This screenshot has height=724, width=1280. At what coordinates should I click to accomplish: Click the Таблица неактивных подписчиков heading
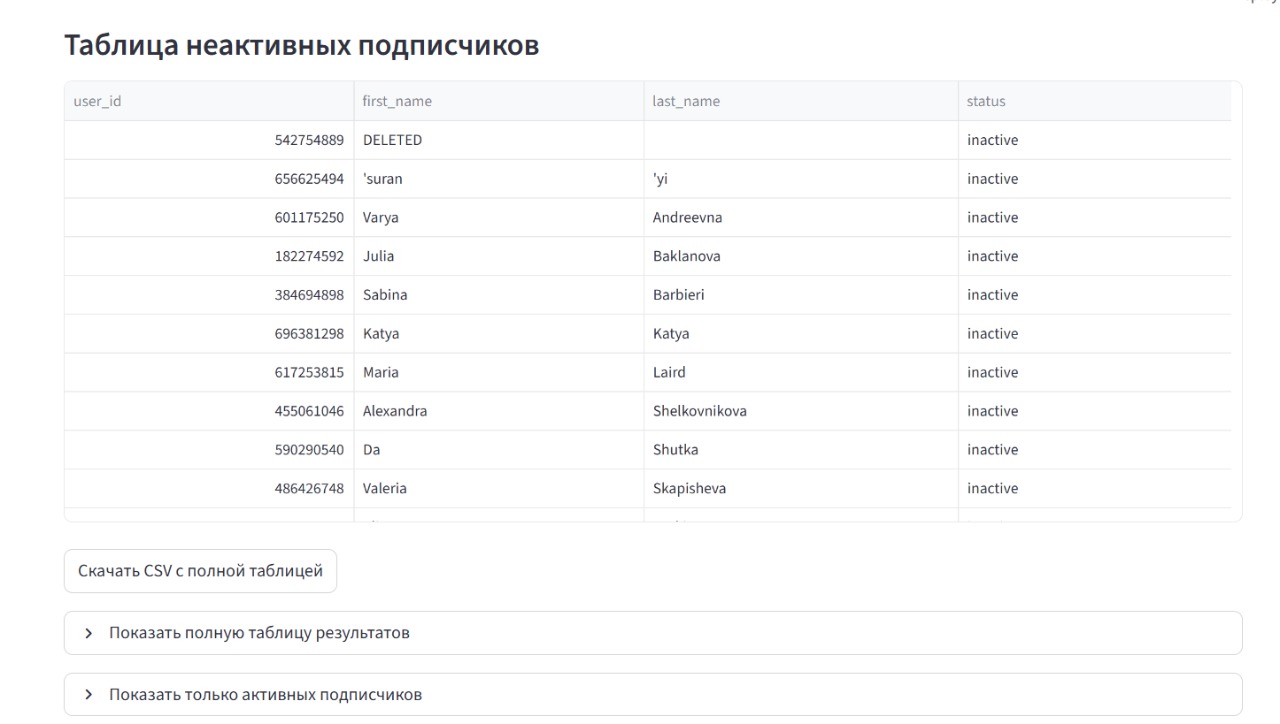click(x=302, y=45)
